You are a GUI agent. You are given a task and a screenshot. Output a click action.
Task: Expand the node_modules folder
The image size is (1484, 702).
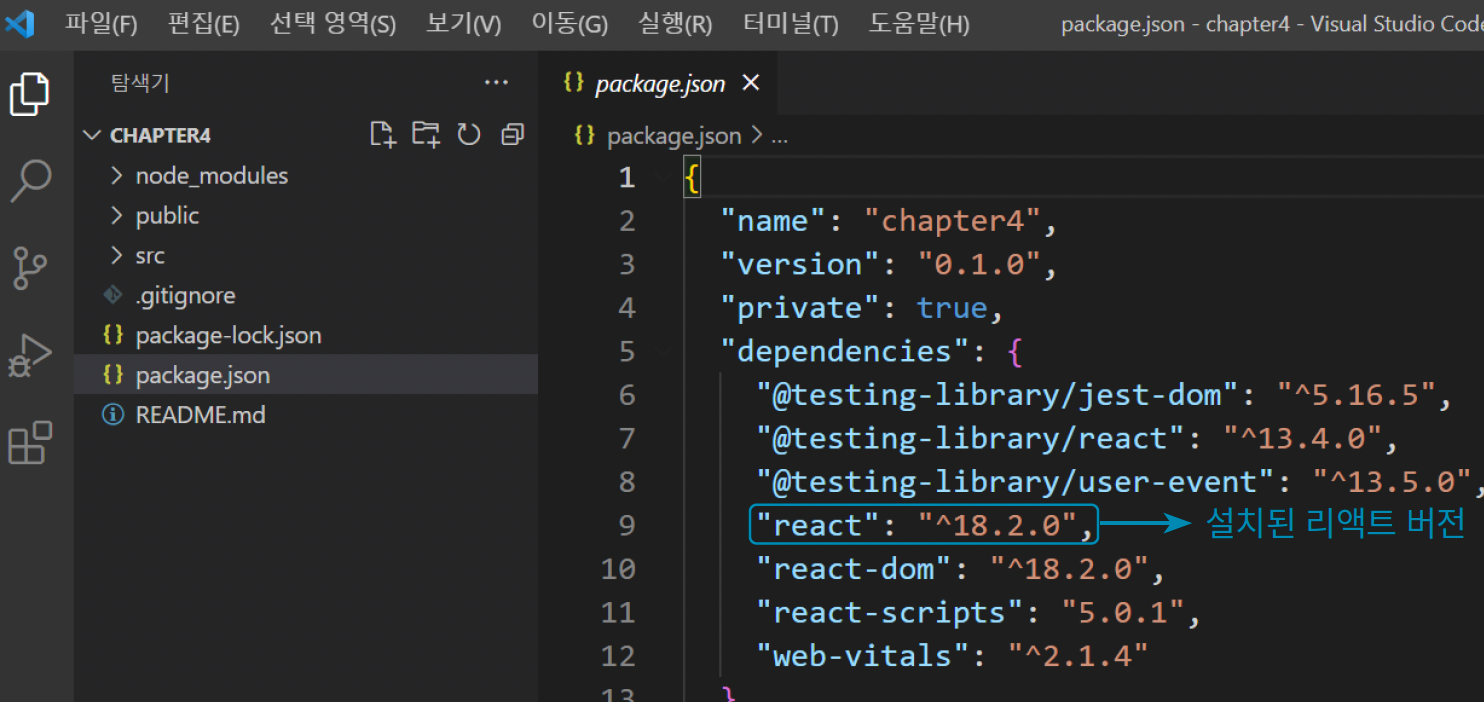(x=118, y=175)
